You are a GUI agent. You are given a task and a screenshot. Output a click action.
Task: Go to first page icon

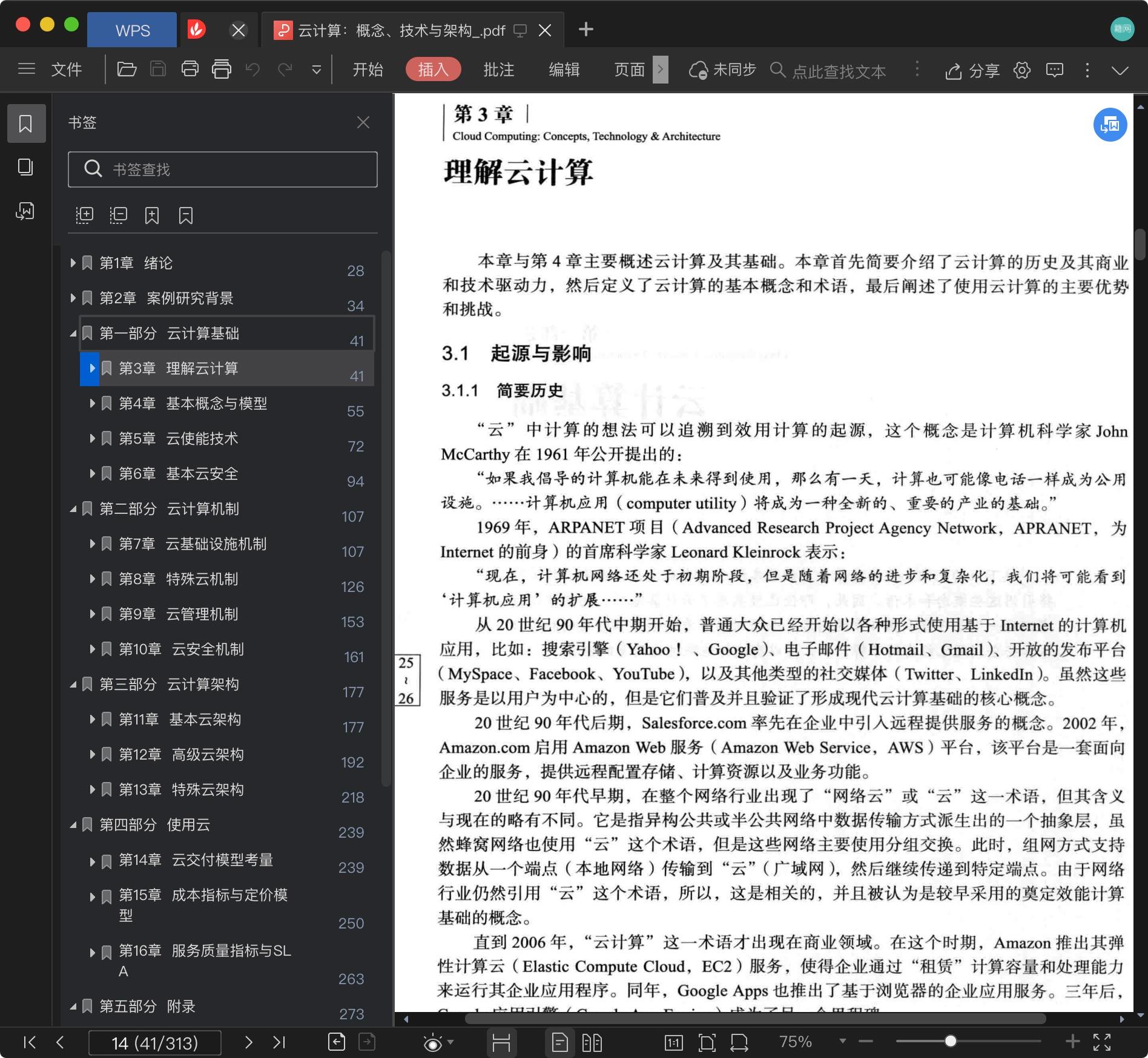29,1042
